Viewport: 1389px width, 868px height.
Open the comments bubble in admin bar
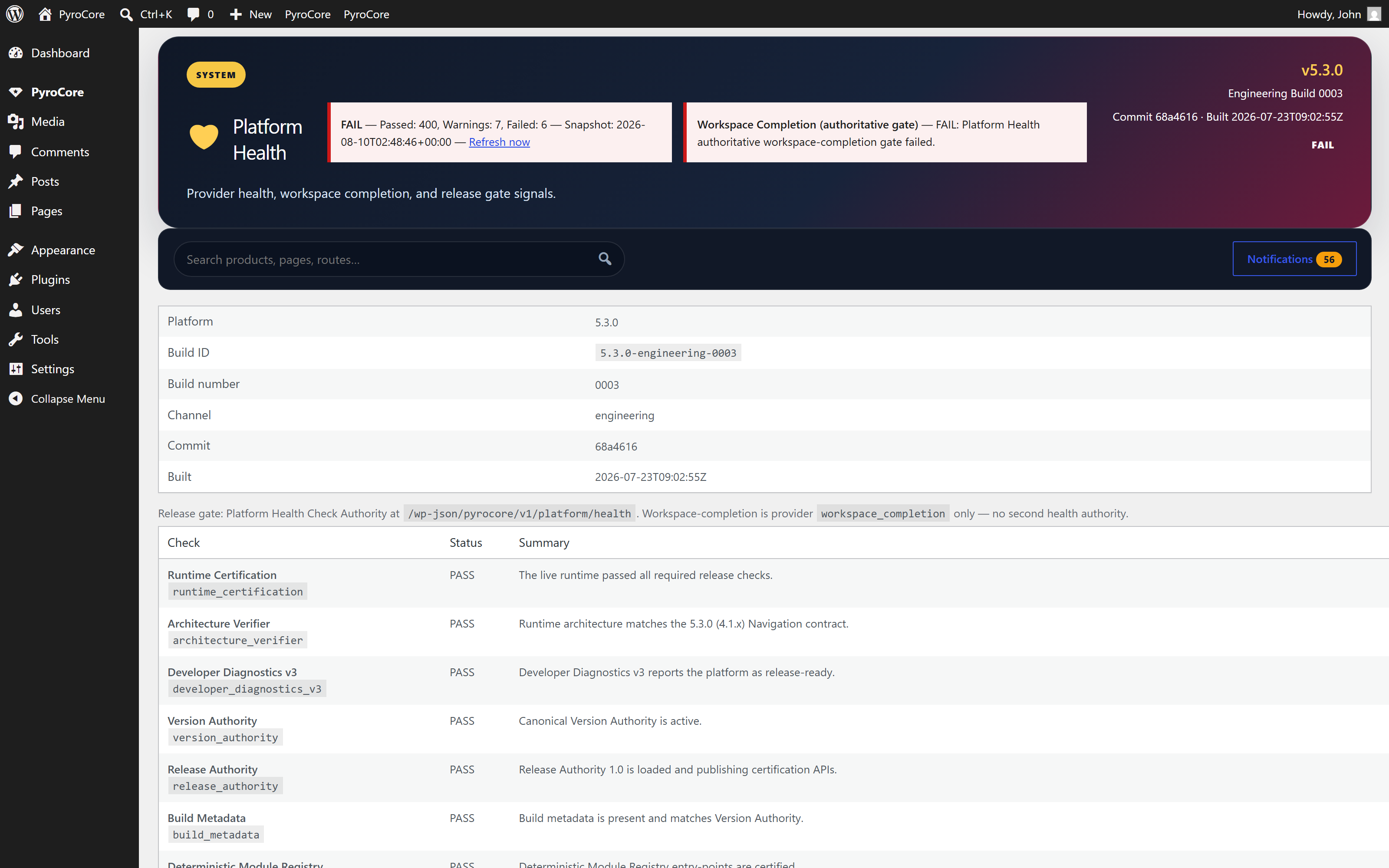(x=194, y=14)
